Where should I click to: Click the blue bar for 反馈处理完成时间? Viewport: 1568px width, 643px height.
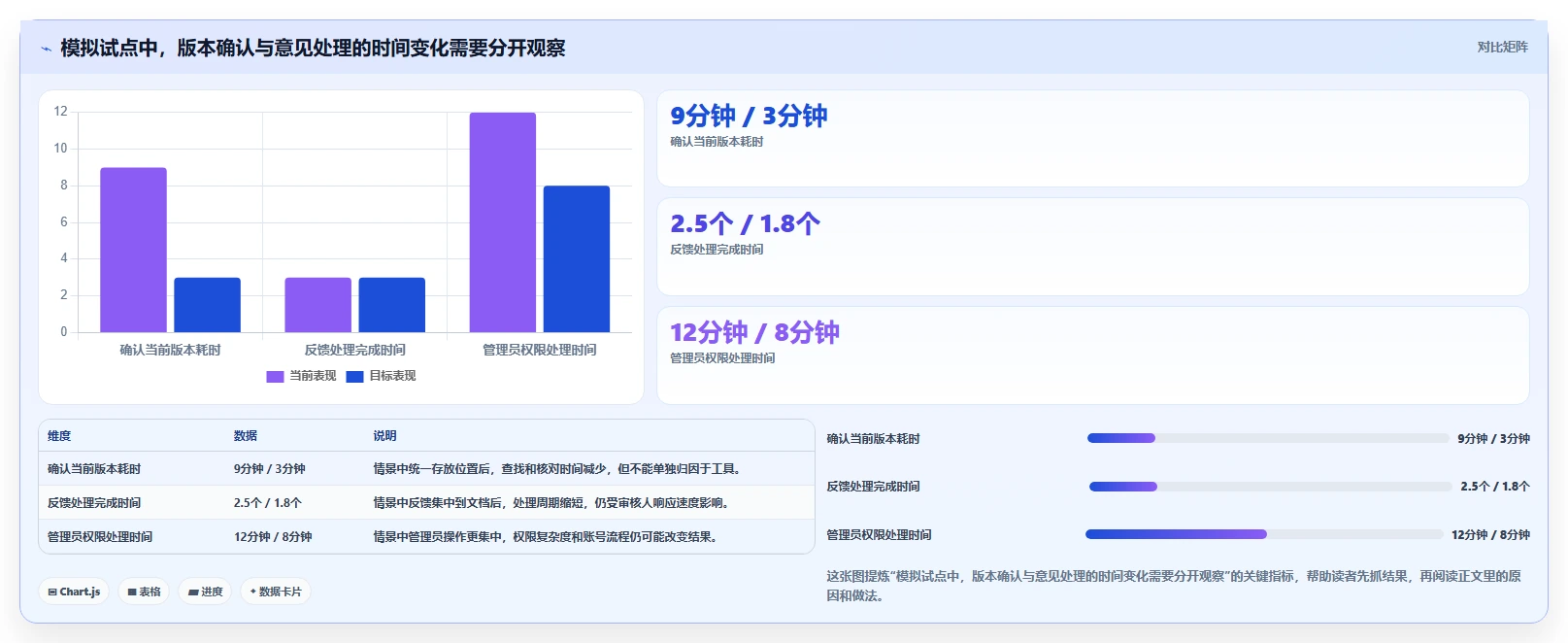(391, 305)
